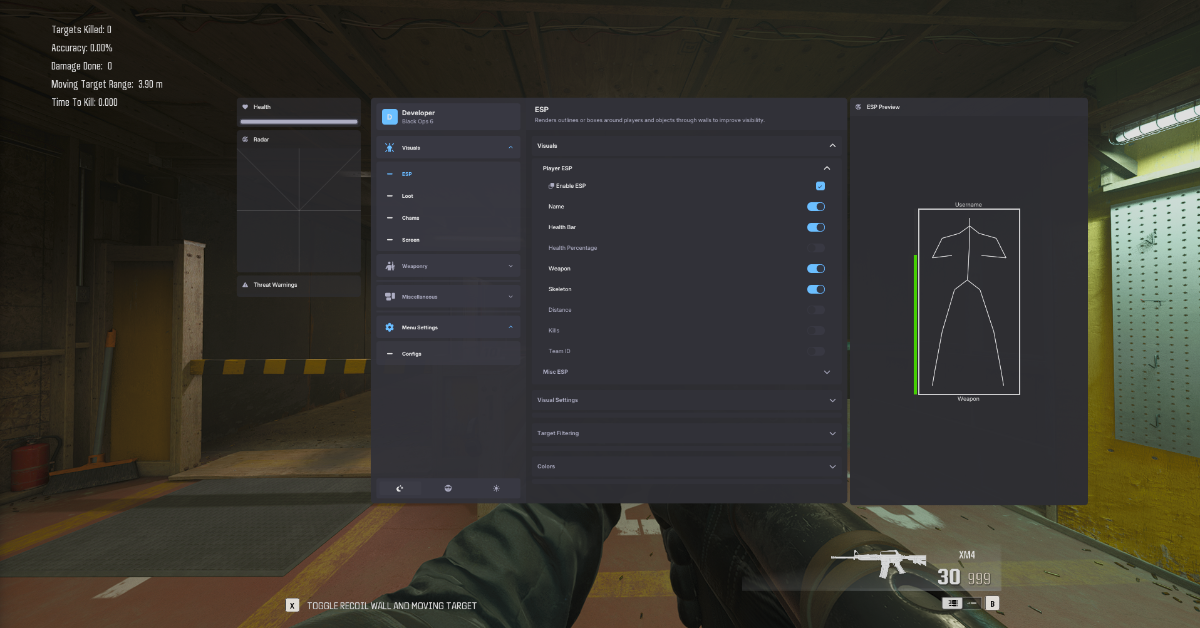
Task: Click the middle half-circle theme icon
Action: (x=448, y=488)
